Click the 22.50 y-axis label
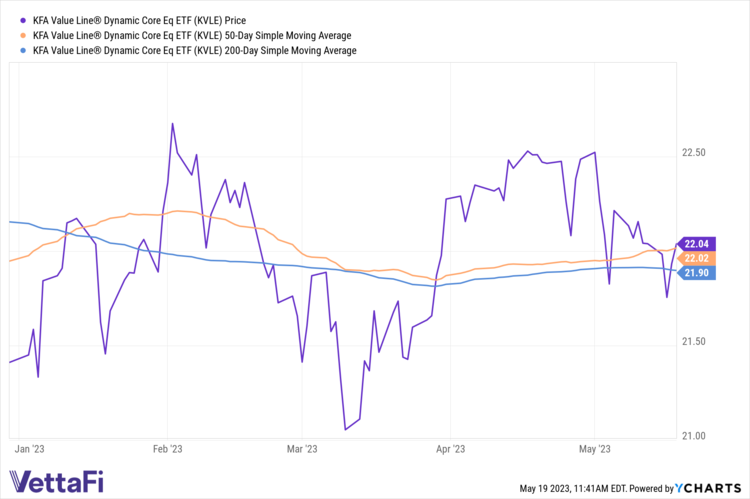The width and height of the screenshot is (750, 499). point(694,153)
